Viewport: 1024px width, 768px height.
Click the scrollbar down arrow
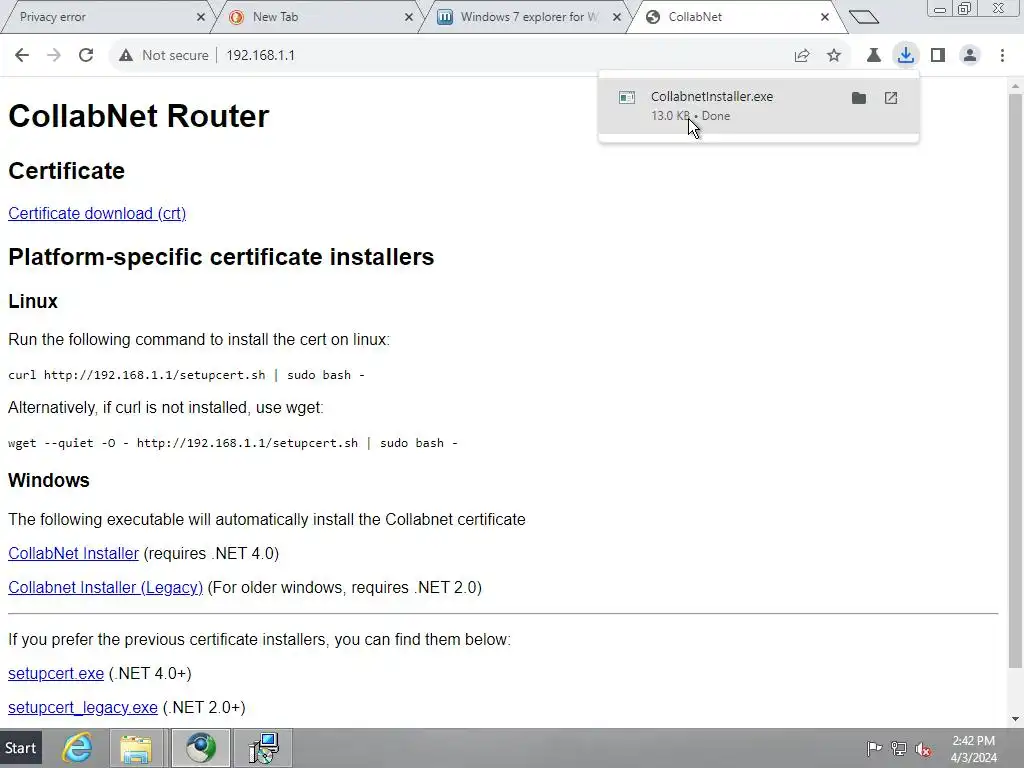point(1015,719)
